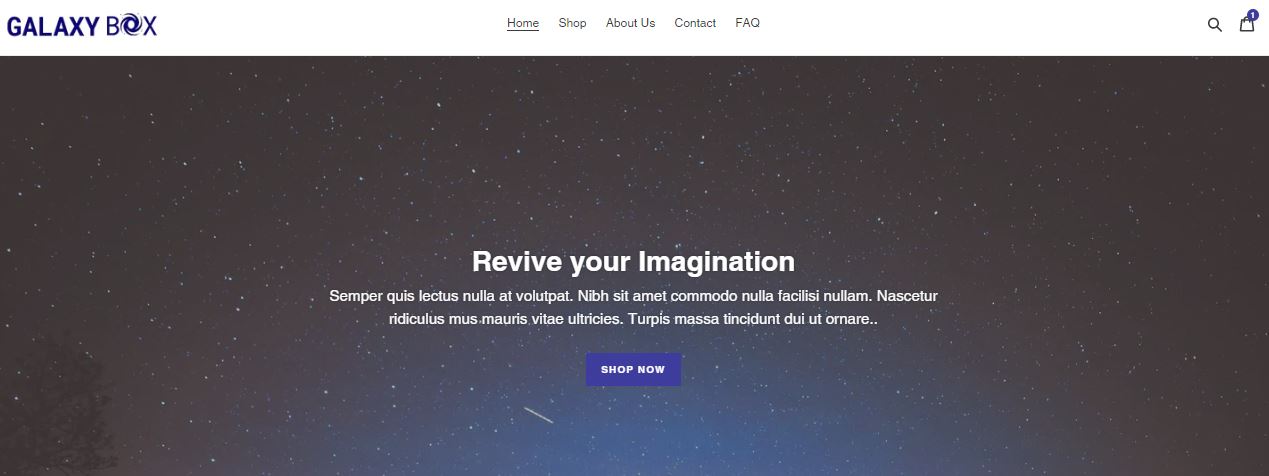
Task: Click the cart item count badge
Action: click(x=1252, y=15)
